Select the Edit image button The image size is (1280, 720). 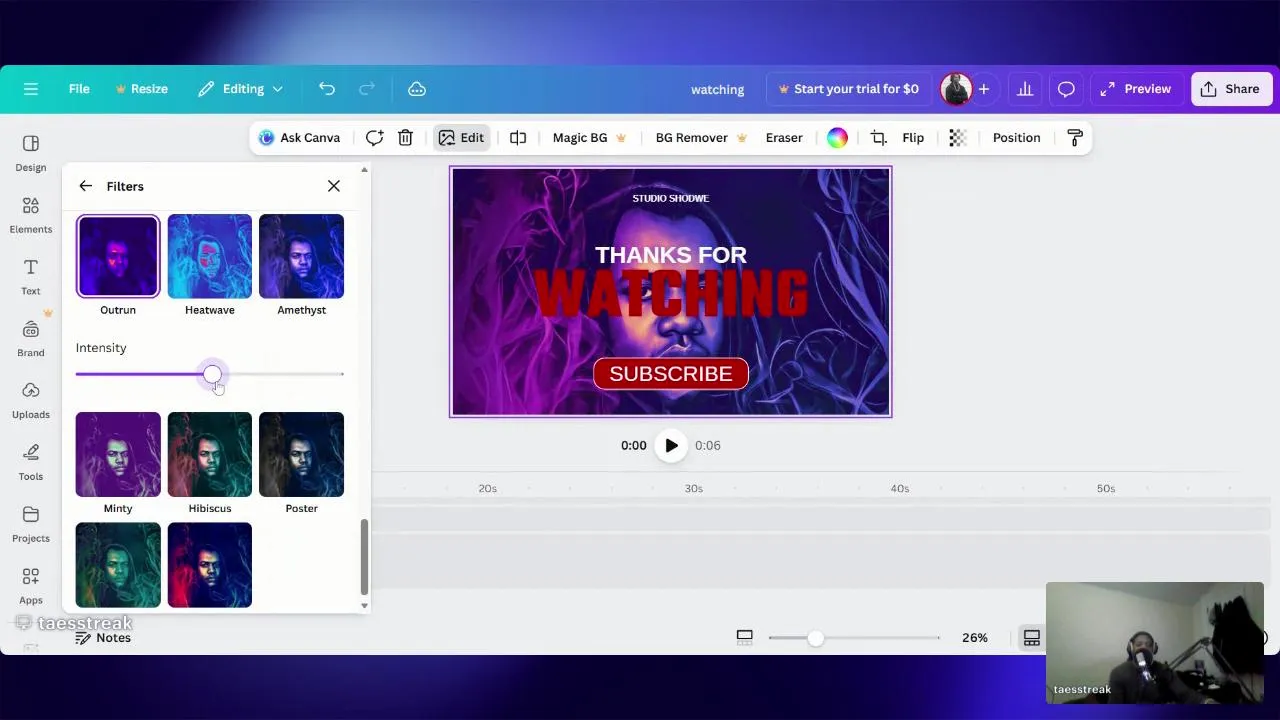point(461,138)
